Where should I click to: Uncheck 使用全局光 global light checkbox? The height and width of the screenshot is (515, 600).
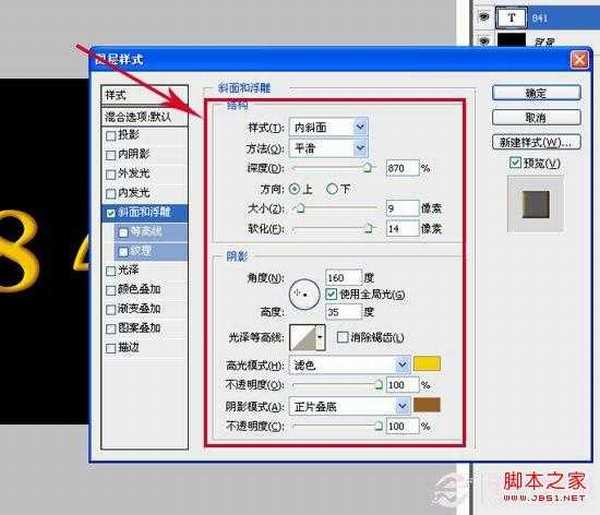click(x=332, y=294)
